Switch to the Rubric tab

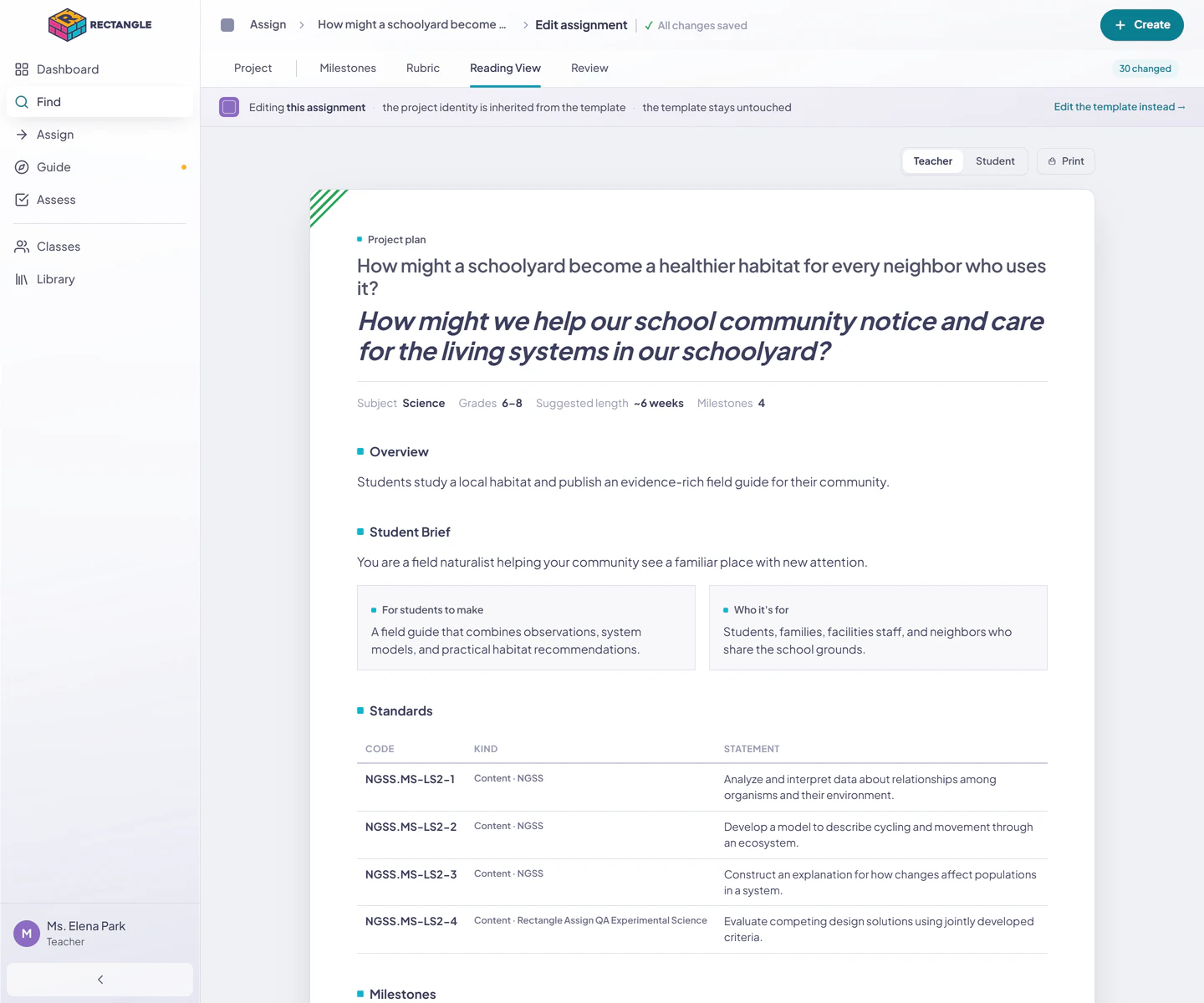pos(423,69)
